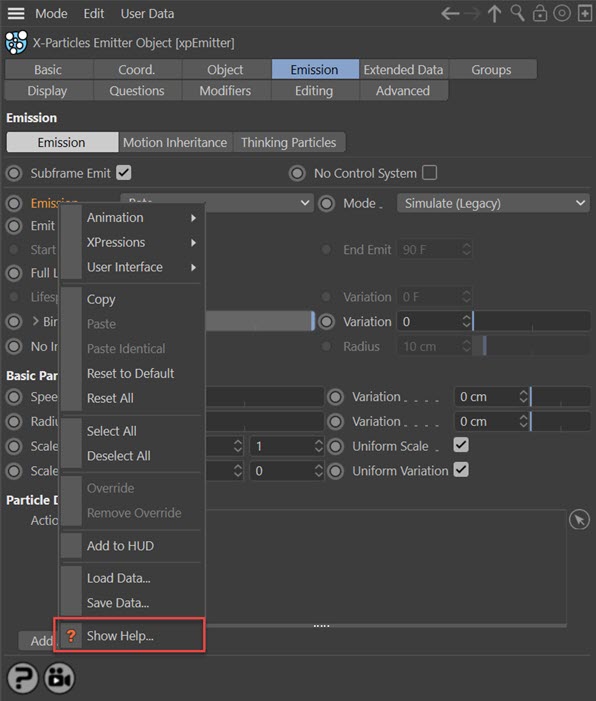Click the target circle mode icon
This screenshot has height=701, width=596.
562,13
